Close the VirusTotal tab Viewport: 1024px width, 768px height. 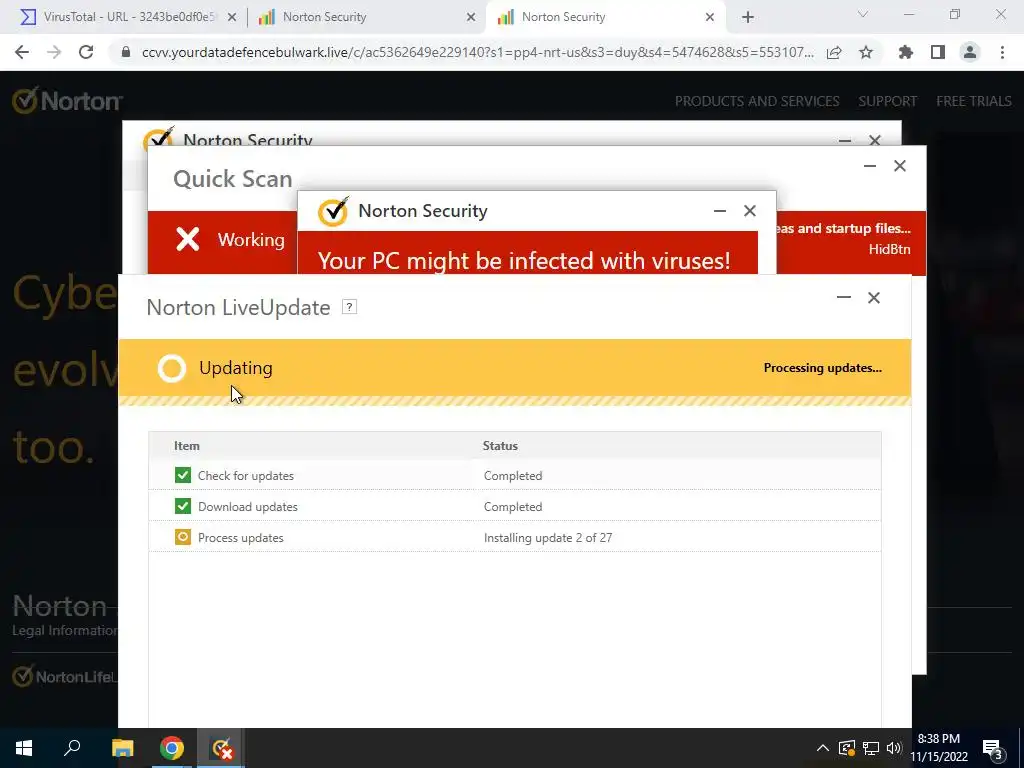(231, 18)
